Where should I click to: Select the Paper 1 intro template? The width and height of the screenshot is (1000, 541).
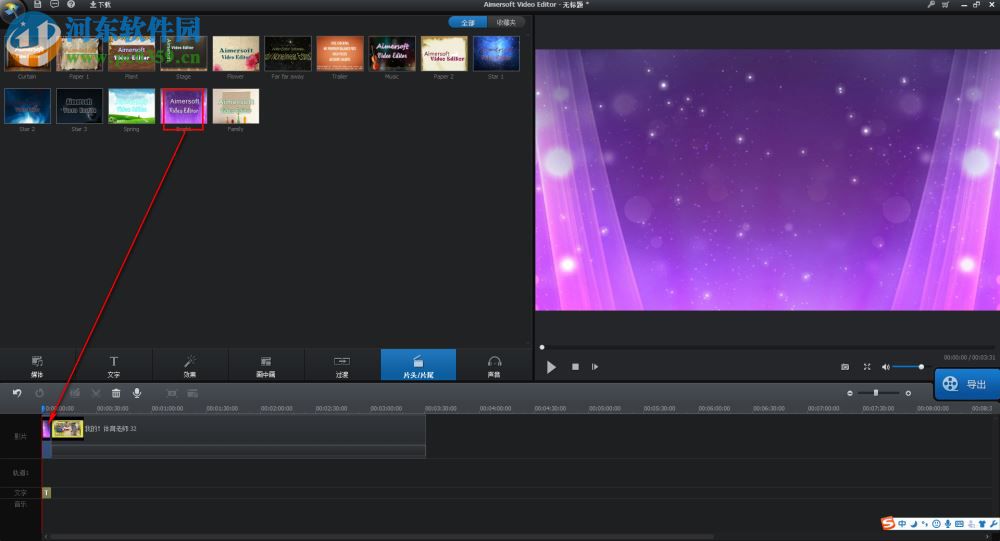[79, 54]
